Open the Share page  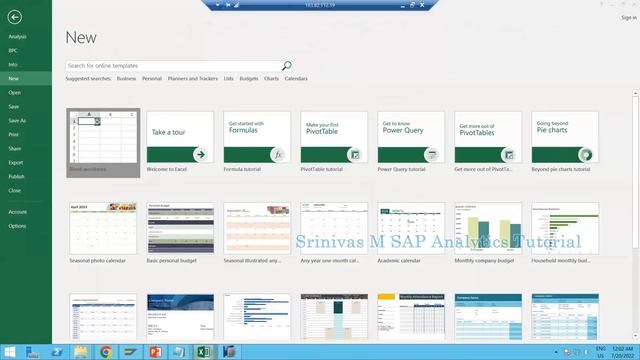14,149
